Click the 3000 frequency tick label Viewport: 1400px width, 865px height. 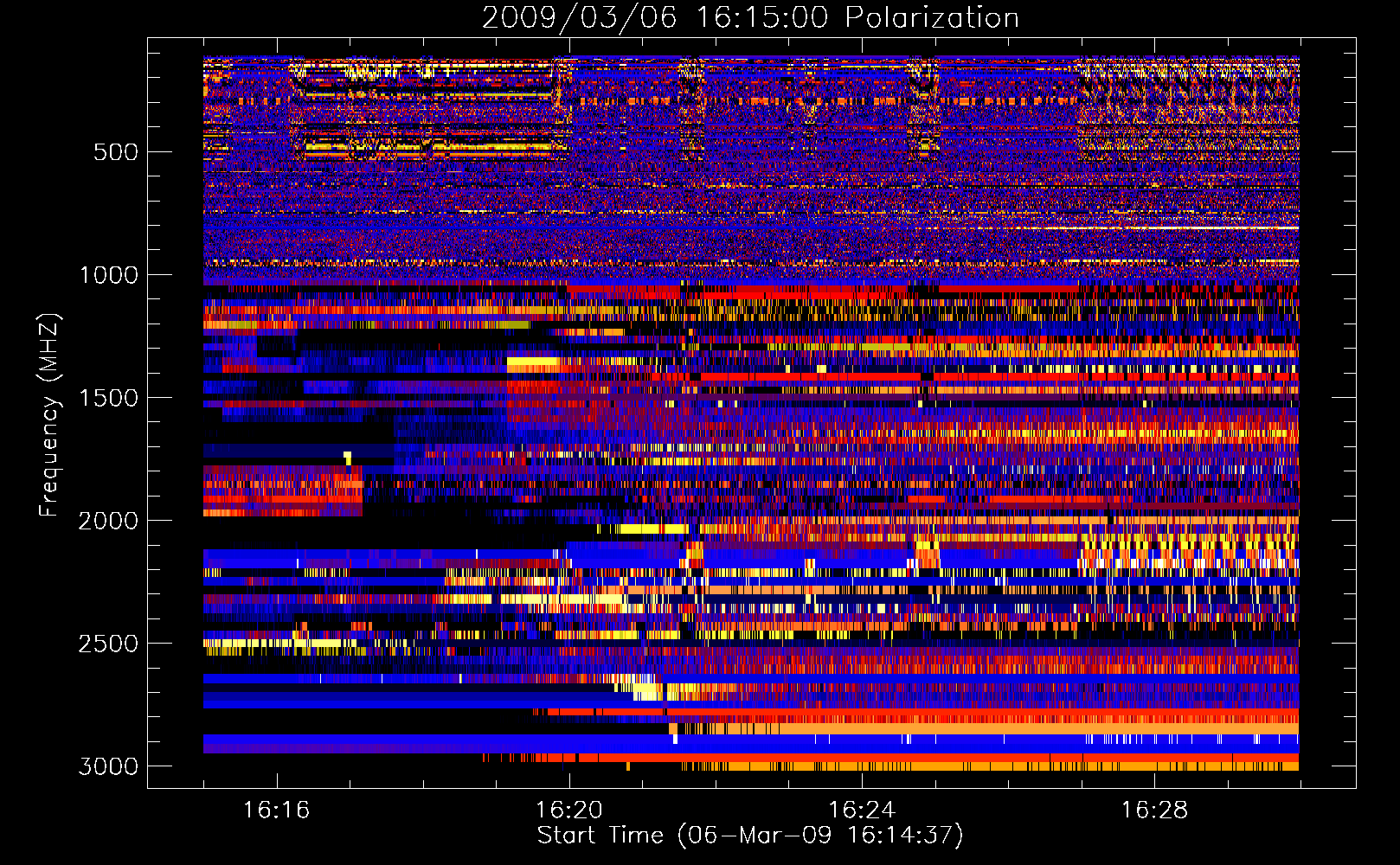coord(108,766)
